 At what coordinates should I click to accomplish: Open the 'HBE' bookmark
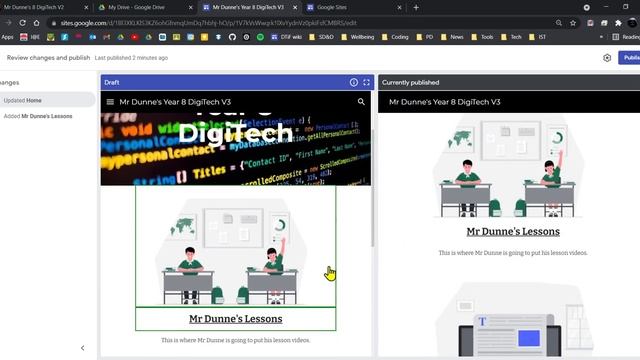(30, 37)
